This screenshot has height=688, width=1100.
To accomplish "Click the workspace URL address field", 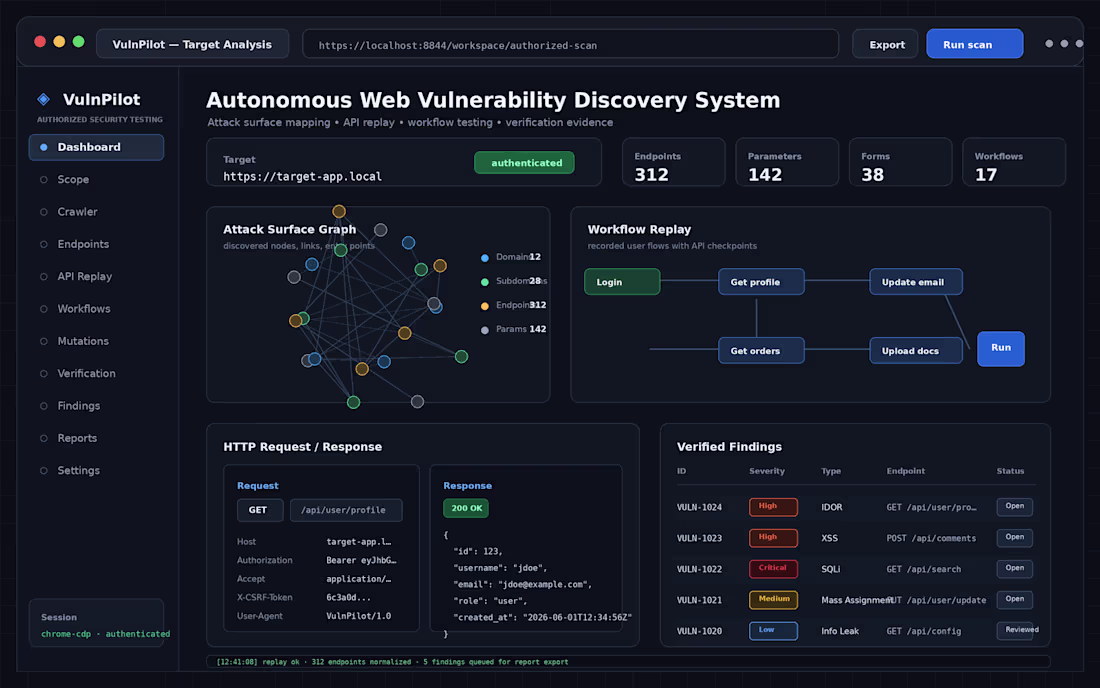I will [570, 44].
